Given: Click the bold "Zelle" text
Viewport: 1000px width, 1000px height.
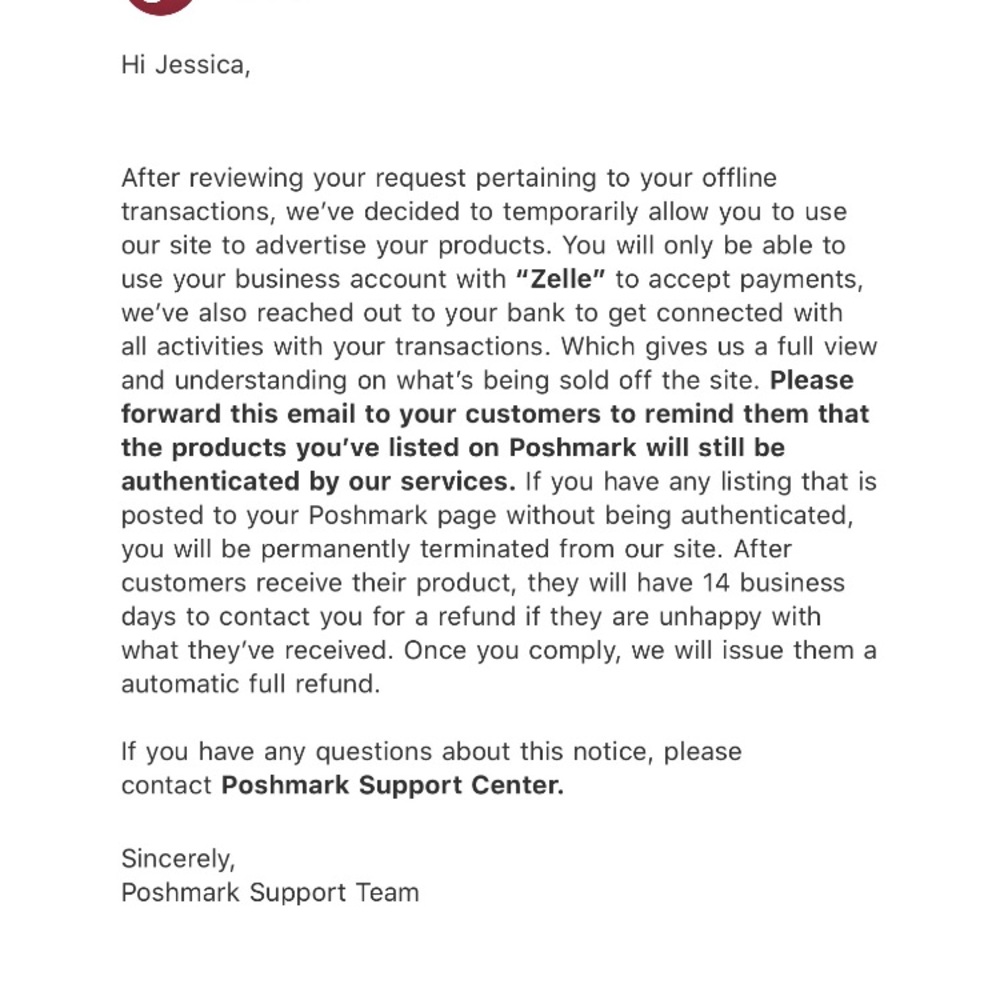Looking at the screenshot, I should click(561, 279).
